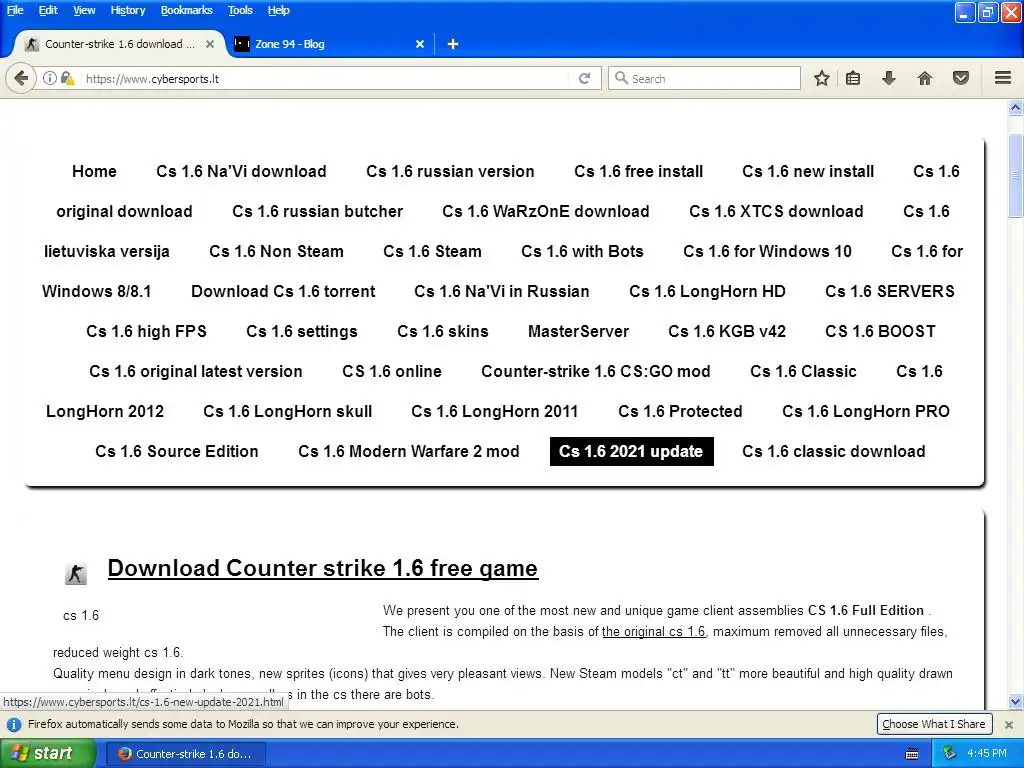Close the Zone 94 - Blog tab

click(x=420, y=44)
